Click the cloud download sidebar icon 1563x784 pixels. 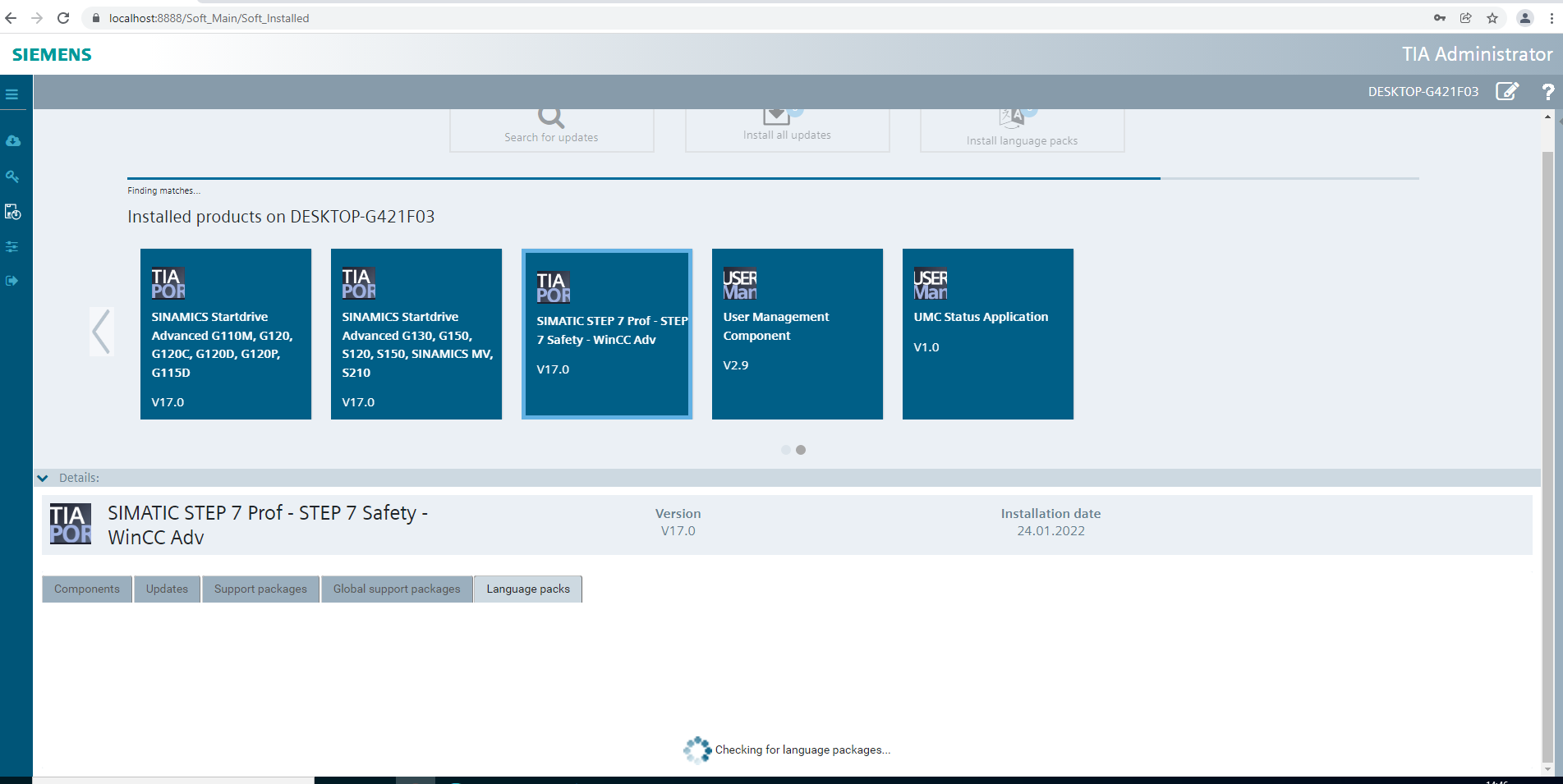click(13, 141)
